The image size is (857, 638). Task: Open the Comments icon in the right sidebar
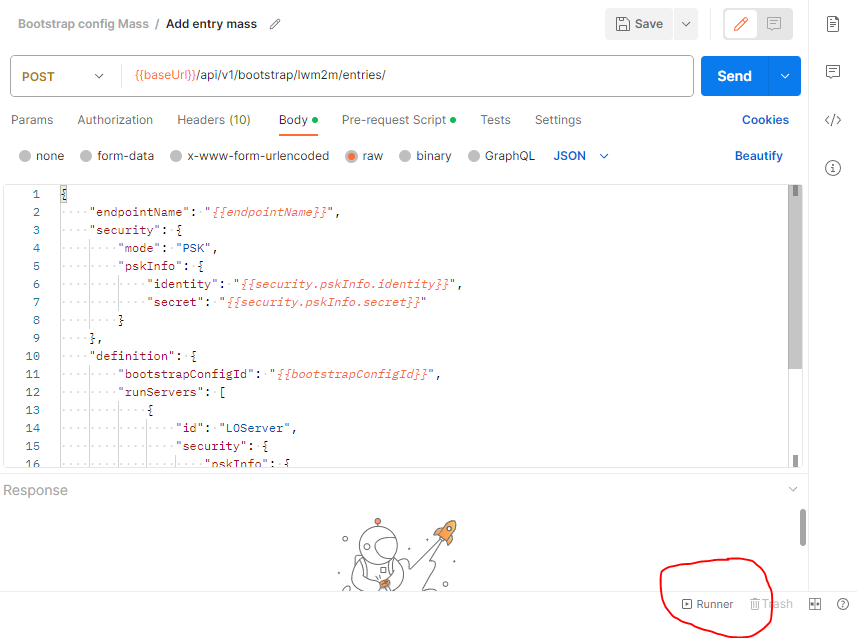pyautogui.click(x=833, y=72)
